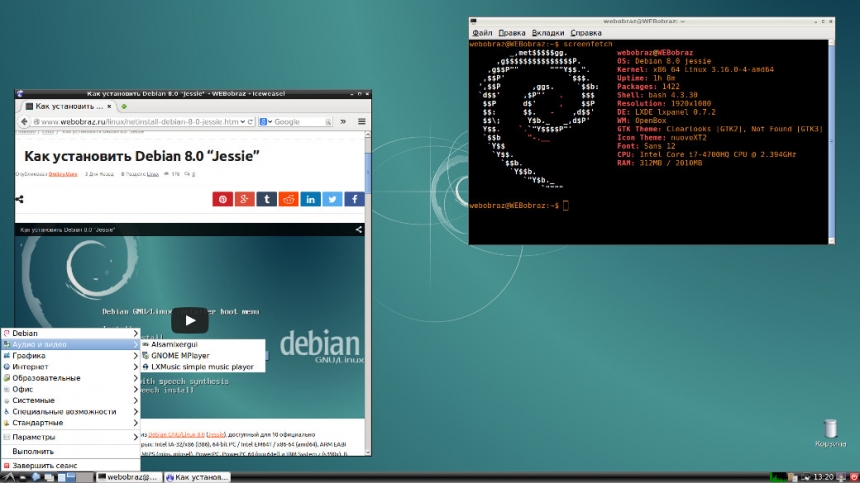Expand the Параметры submenu

[x=70, y=437]
